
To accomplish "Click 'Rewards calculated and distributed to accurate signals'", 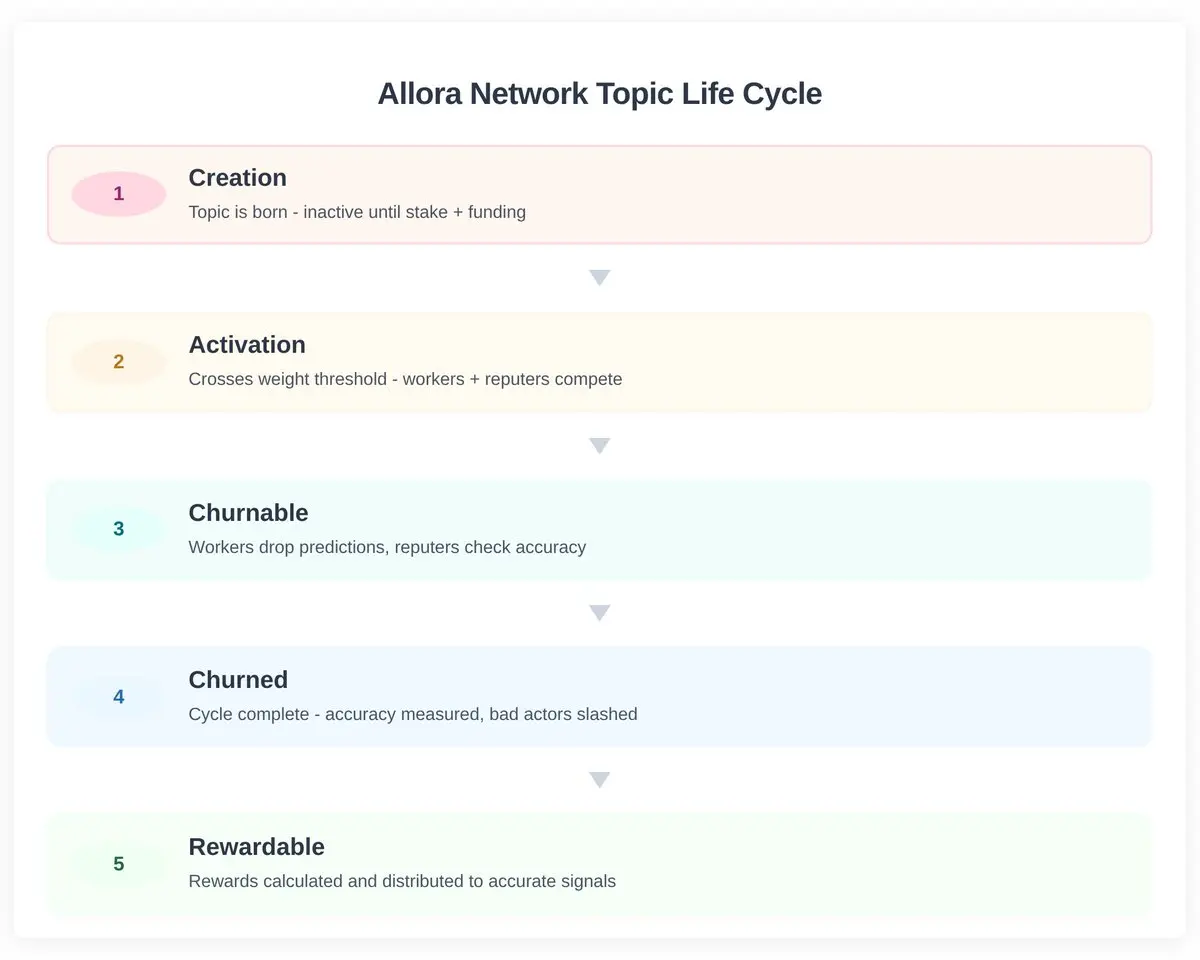I will point(402,882).
